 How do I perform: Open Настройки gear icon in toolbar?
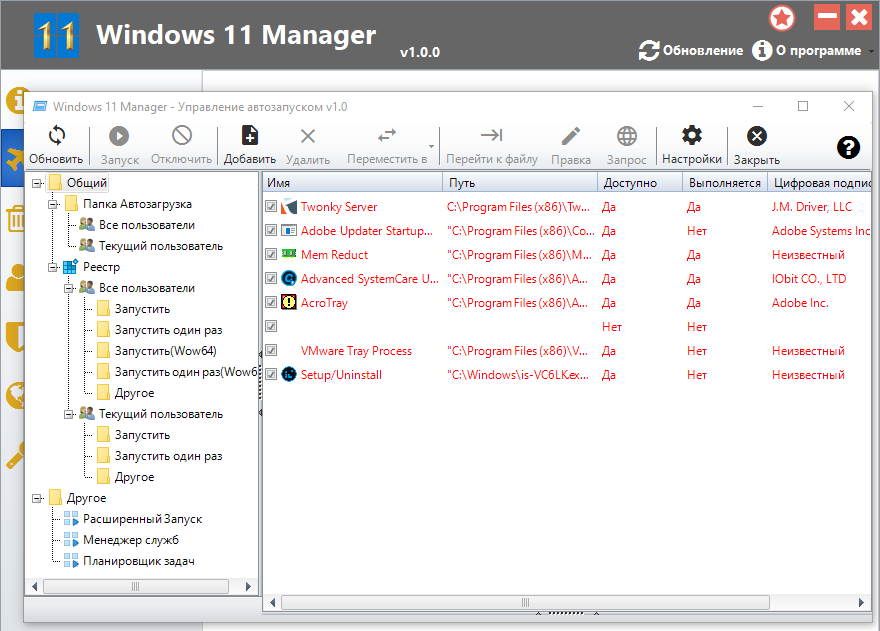click(x=691, y=136)
